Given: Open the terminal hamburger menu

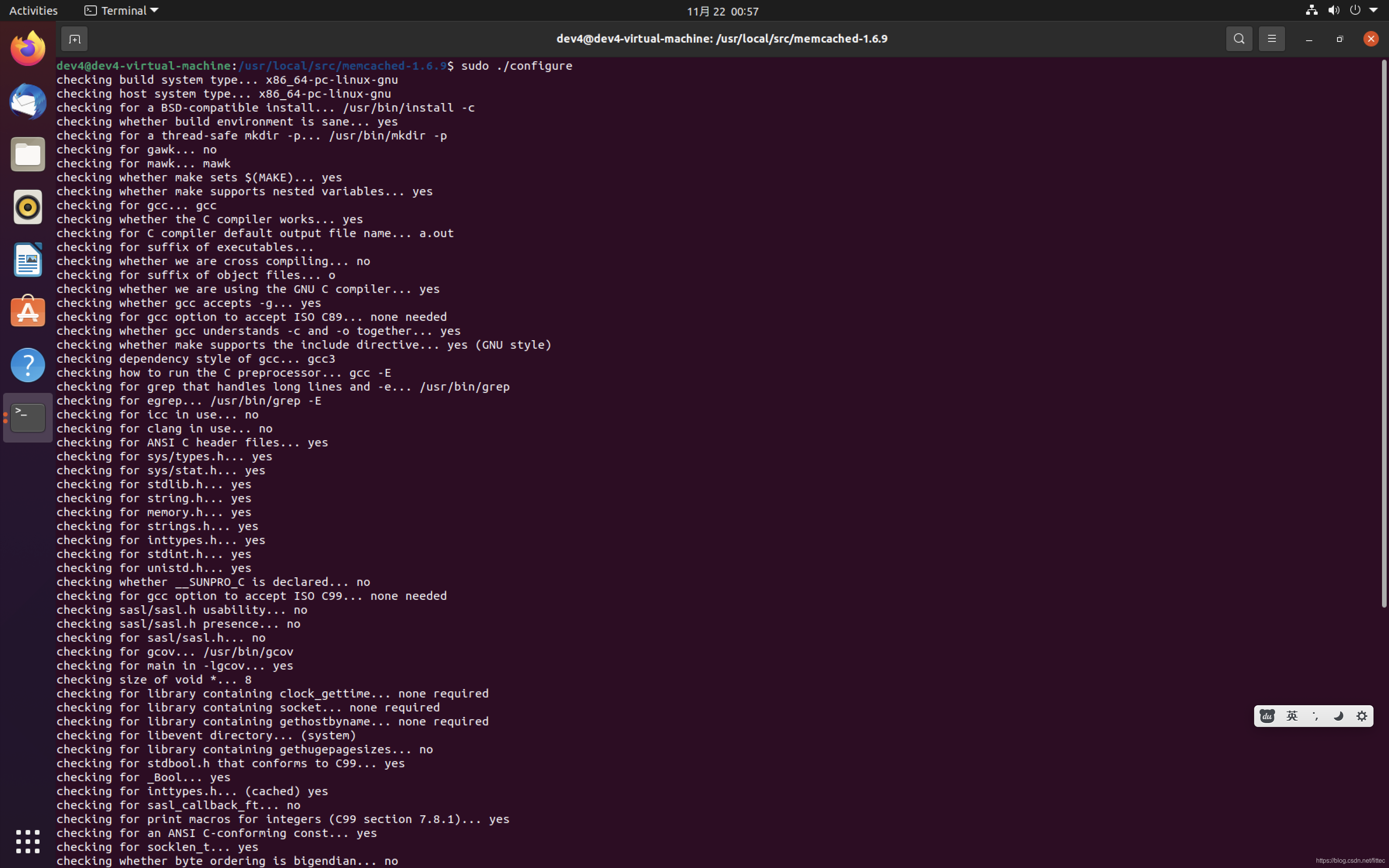Looking at the screenshot, I should 1272,39.
